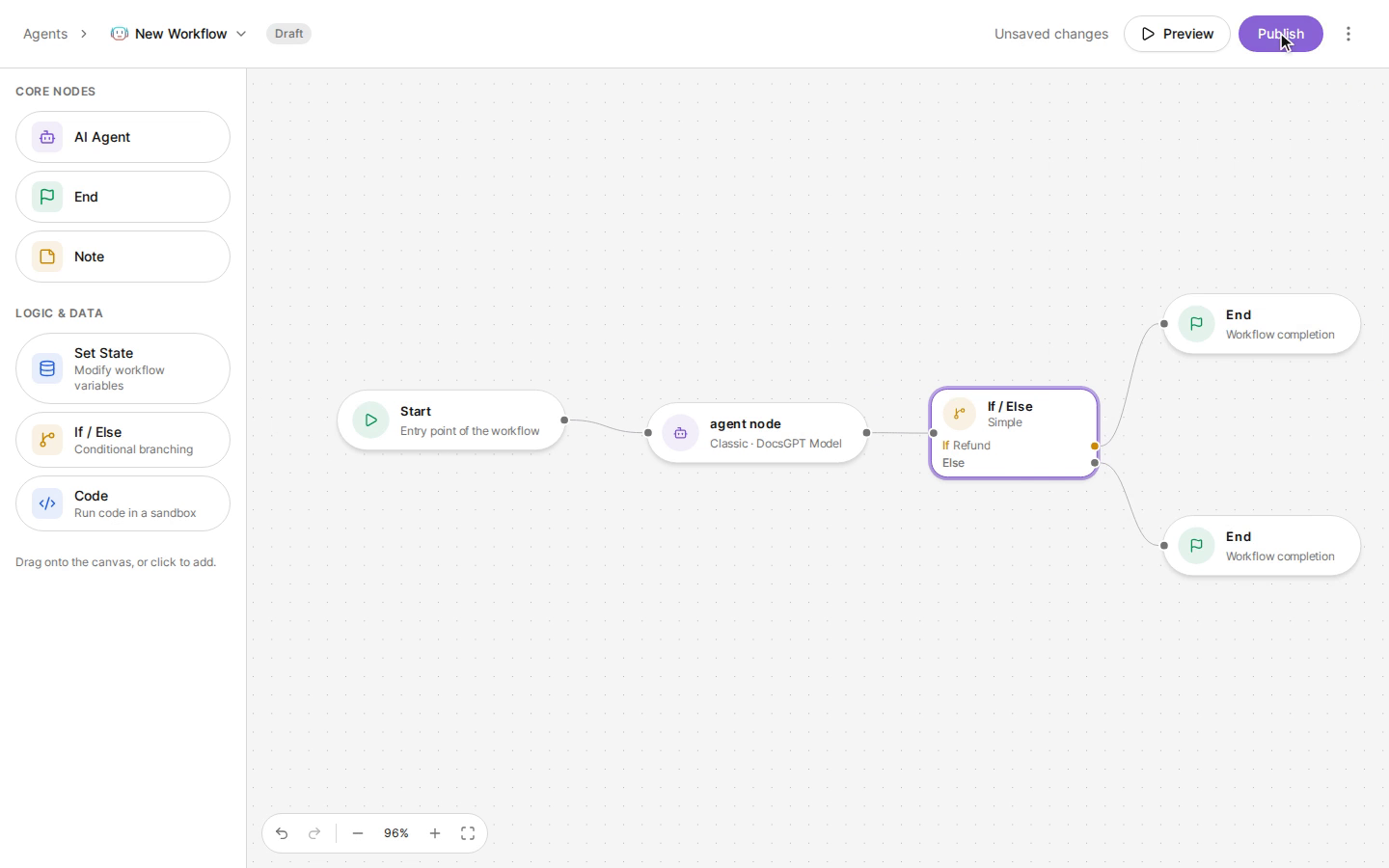Image resolution: width=1389 pixels, height=868 pixels.
Task: Click the Start node play icon
Action: pos(370,420)
